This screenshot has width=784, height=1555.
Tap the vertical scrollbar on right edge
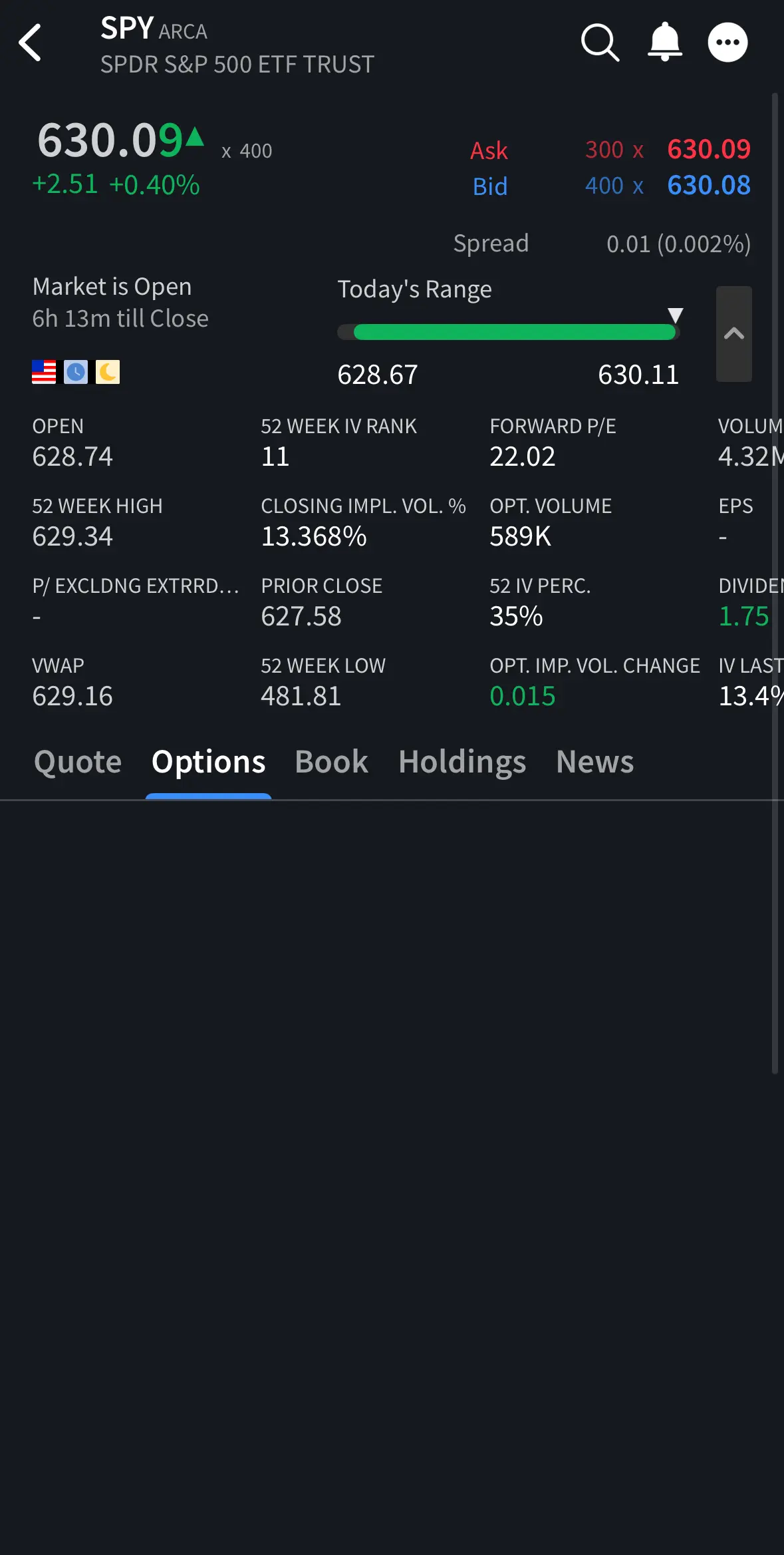coord(775,583)
